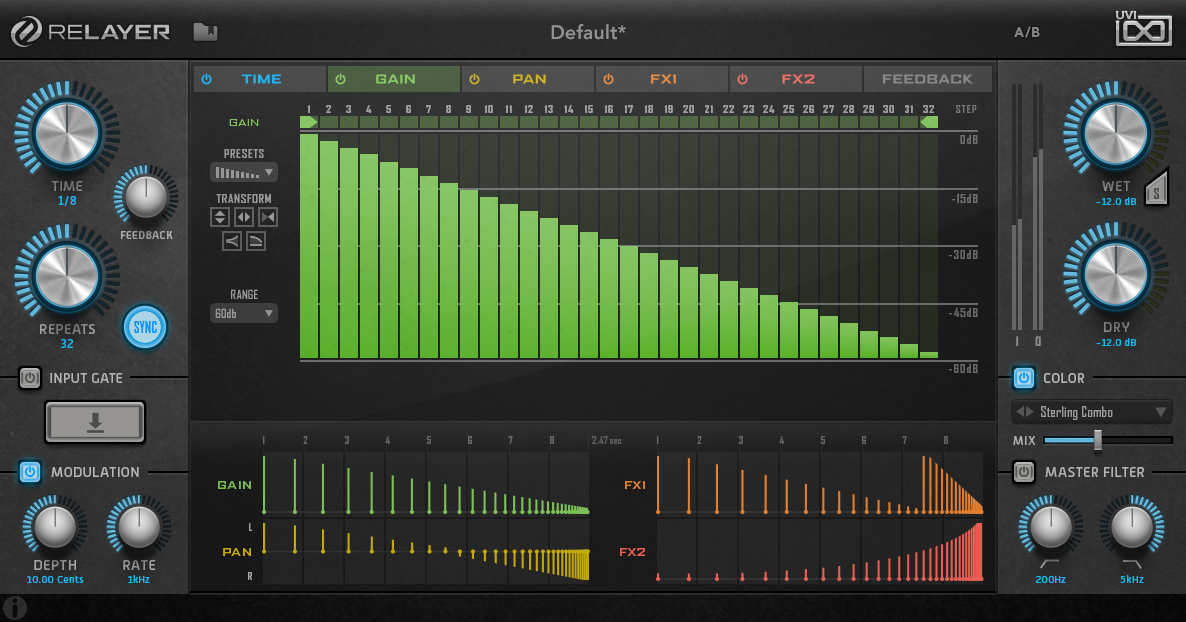Select previous or next color model with the arrows

point(1025,412)
